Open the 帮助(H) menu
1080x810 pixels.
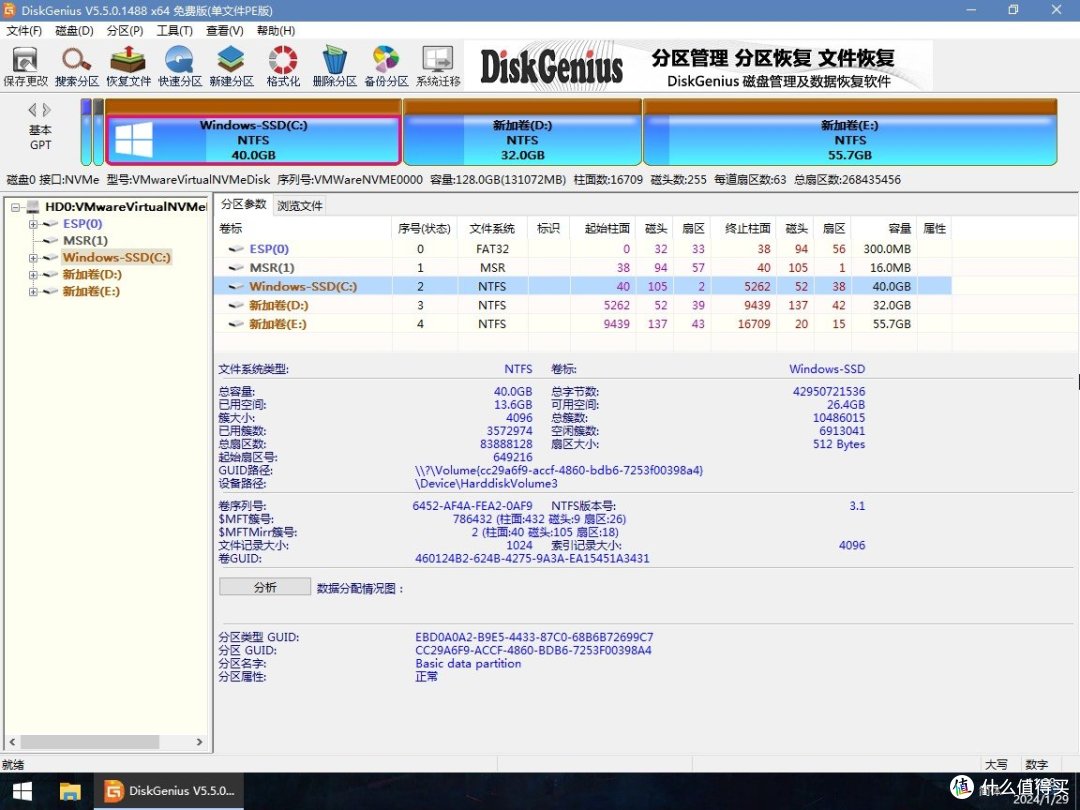276,30
